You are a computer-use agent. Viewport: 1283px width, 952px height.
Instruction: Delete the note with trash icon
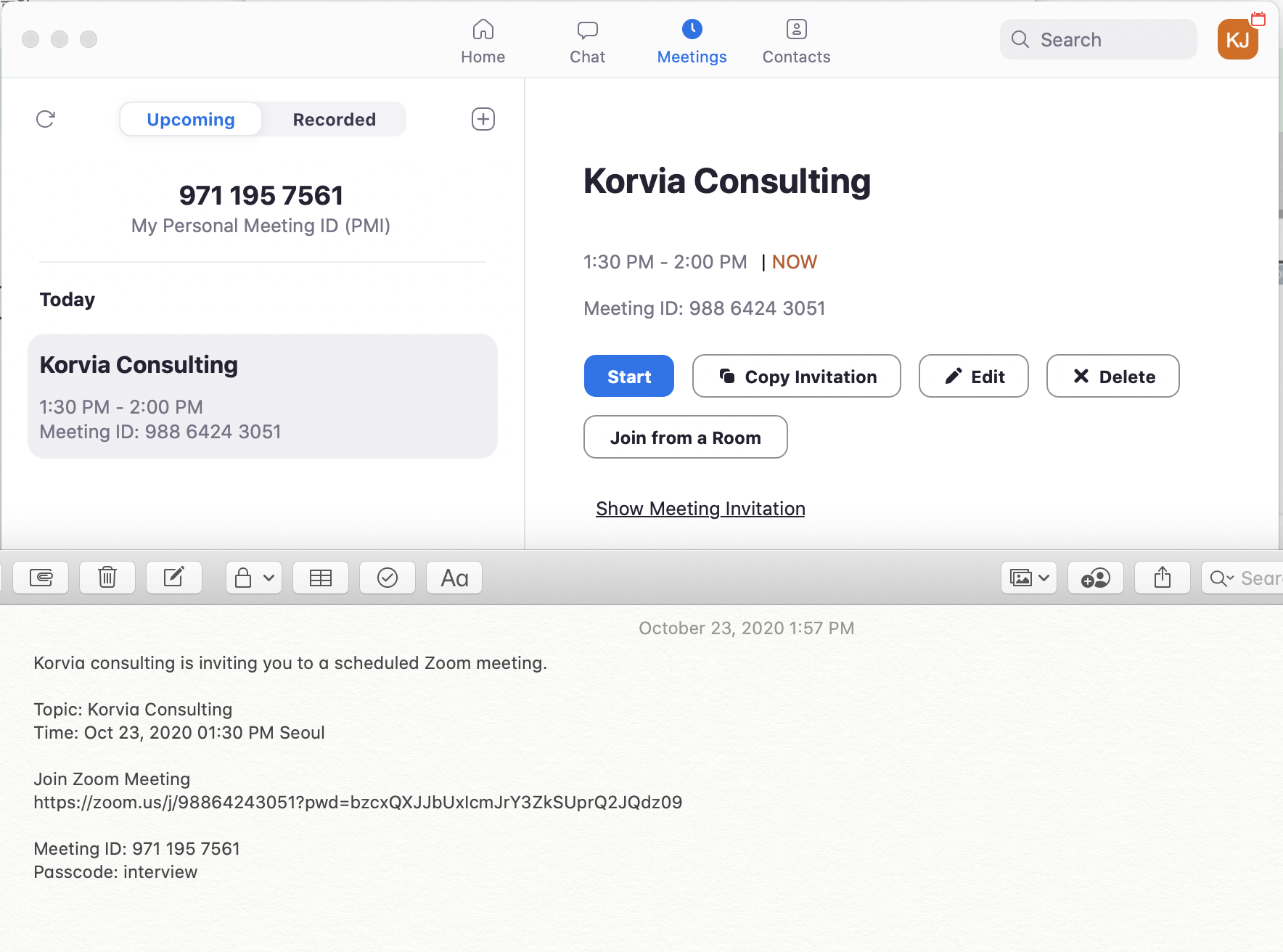(x=107, y=578)
